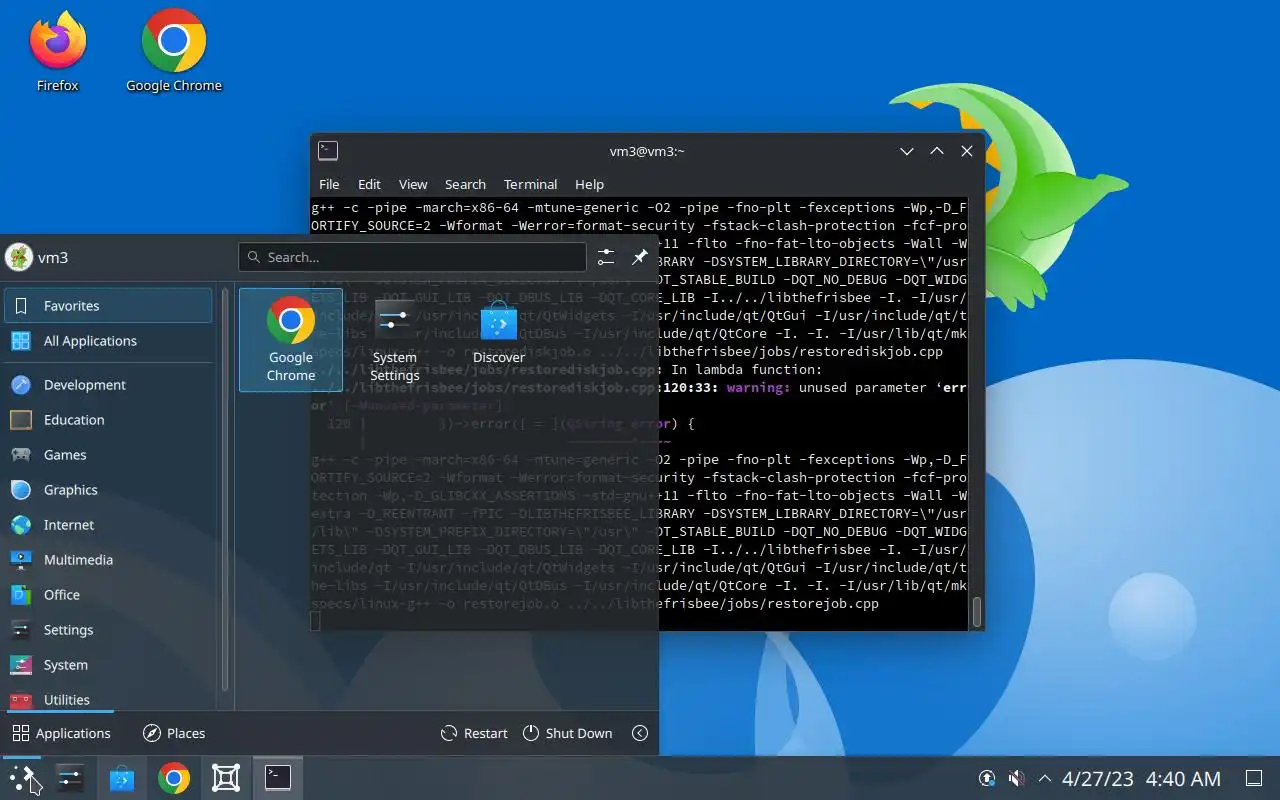Open the clock showing 4:40 AM
Screen dimensions: 1280x800
pyautogui.click(x=1141, y=778)
